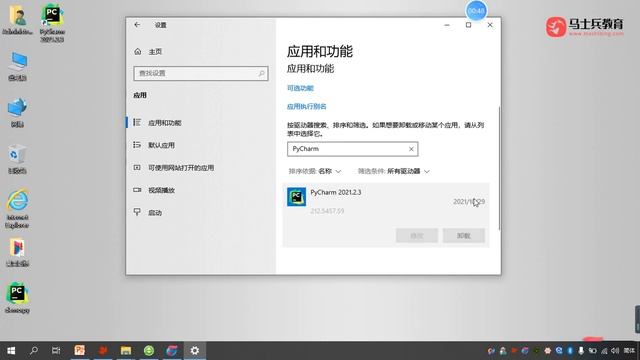Image resolution: width=640 pixels, height=360 pixels.
Task: Open the Recycle Bin on desktop
Action: pos(17,159)
